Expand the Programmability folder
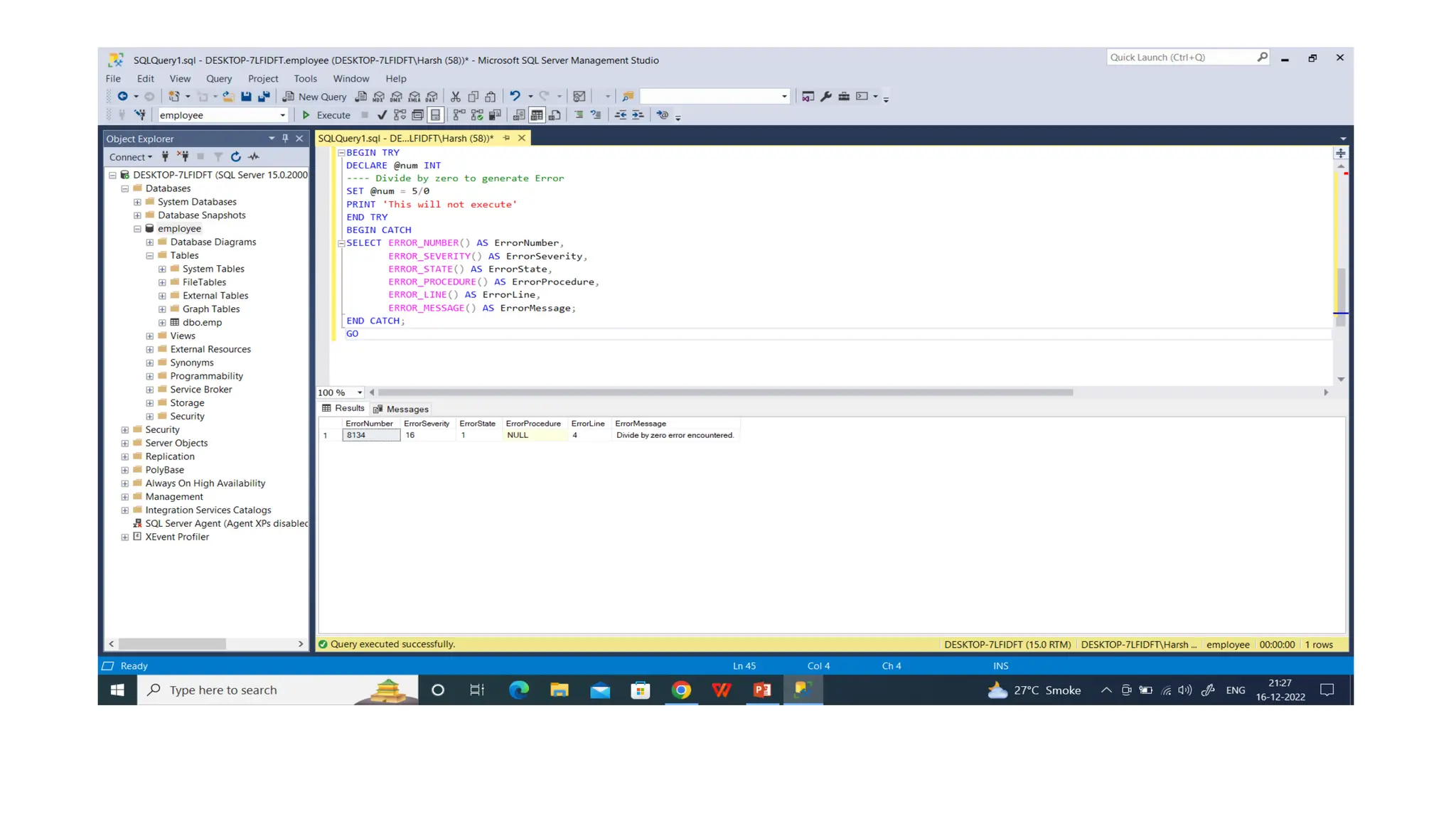1456x819 pixels. [x=150, y=376]
